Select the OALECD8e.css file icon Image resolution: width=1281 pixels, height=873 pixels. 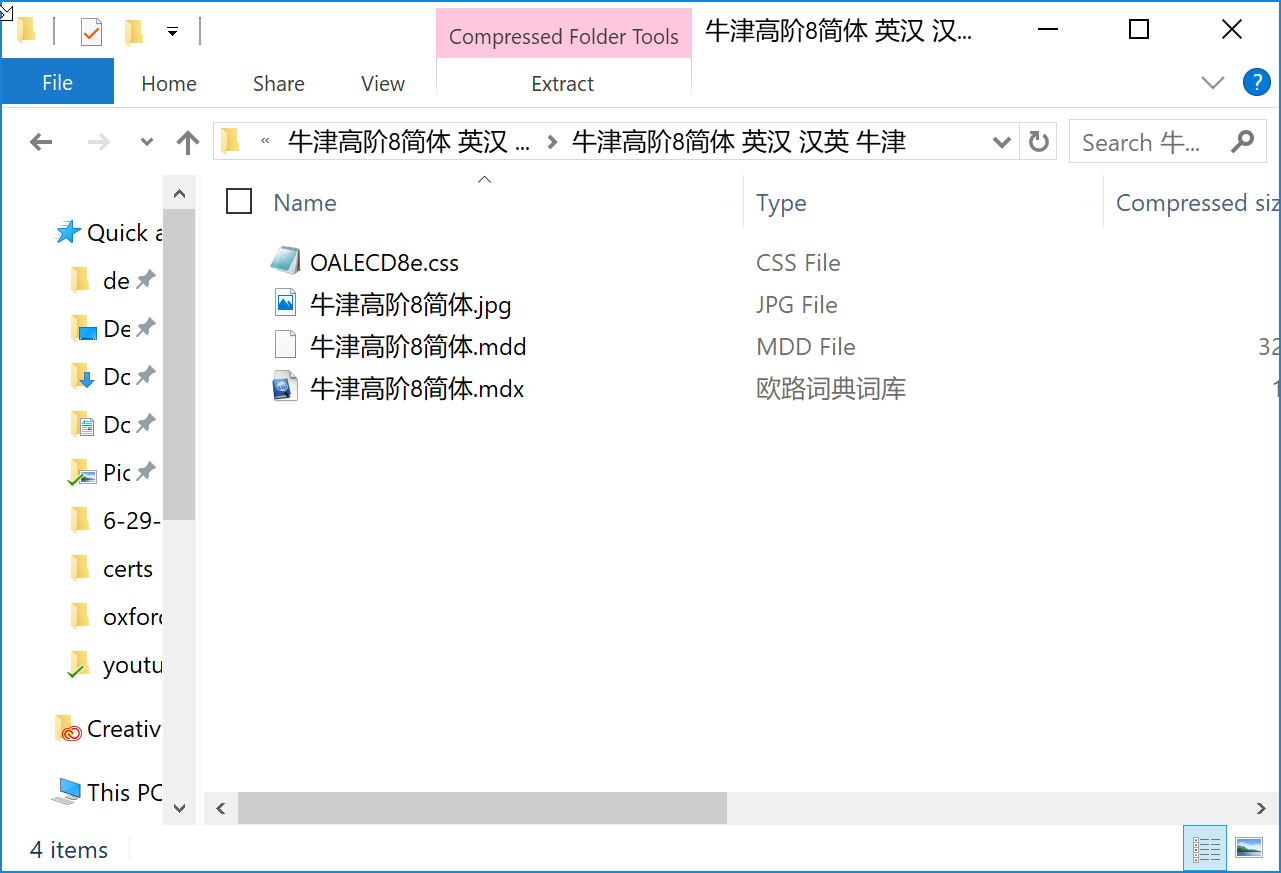click(285, 262)
